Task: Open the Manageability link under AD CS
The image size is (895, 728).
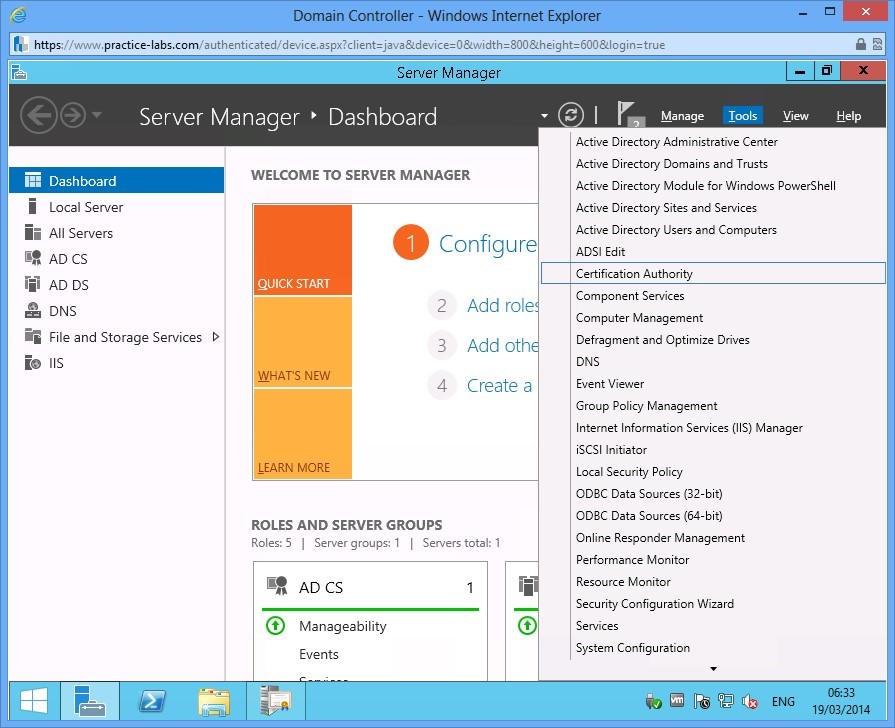Action: [x=342, y=626]
